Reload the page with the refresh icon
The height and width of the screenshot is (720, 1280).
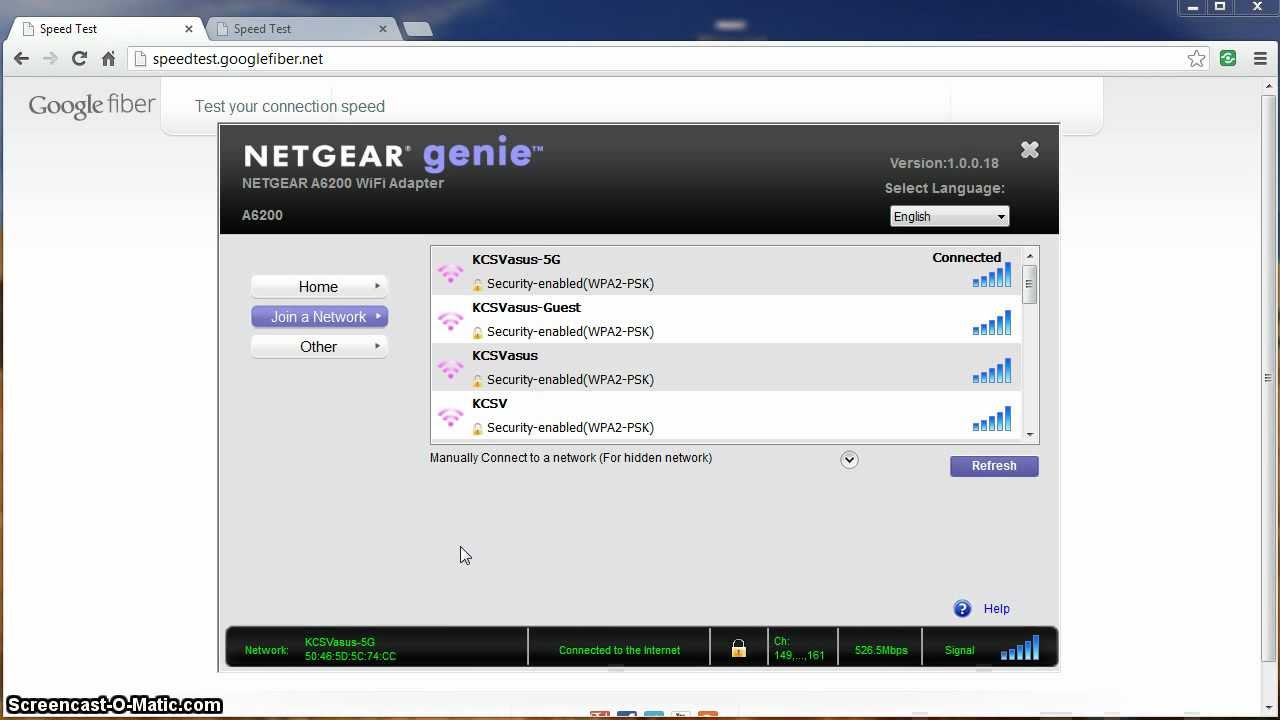[79, 59]
